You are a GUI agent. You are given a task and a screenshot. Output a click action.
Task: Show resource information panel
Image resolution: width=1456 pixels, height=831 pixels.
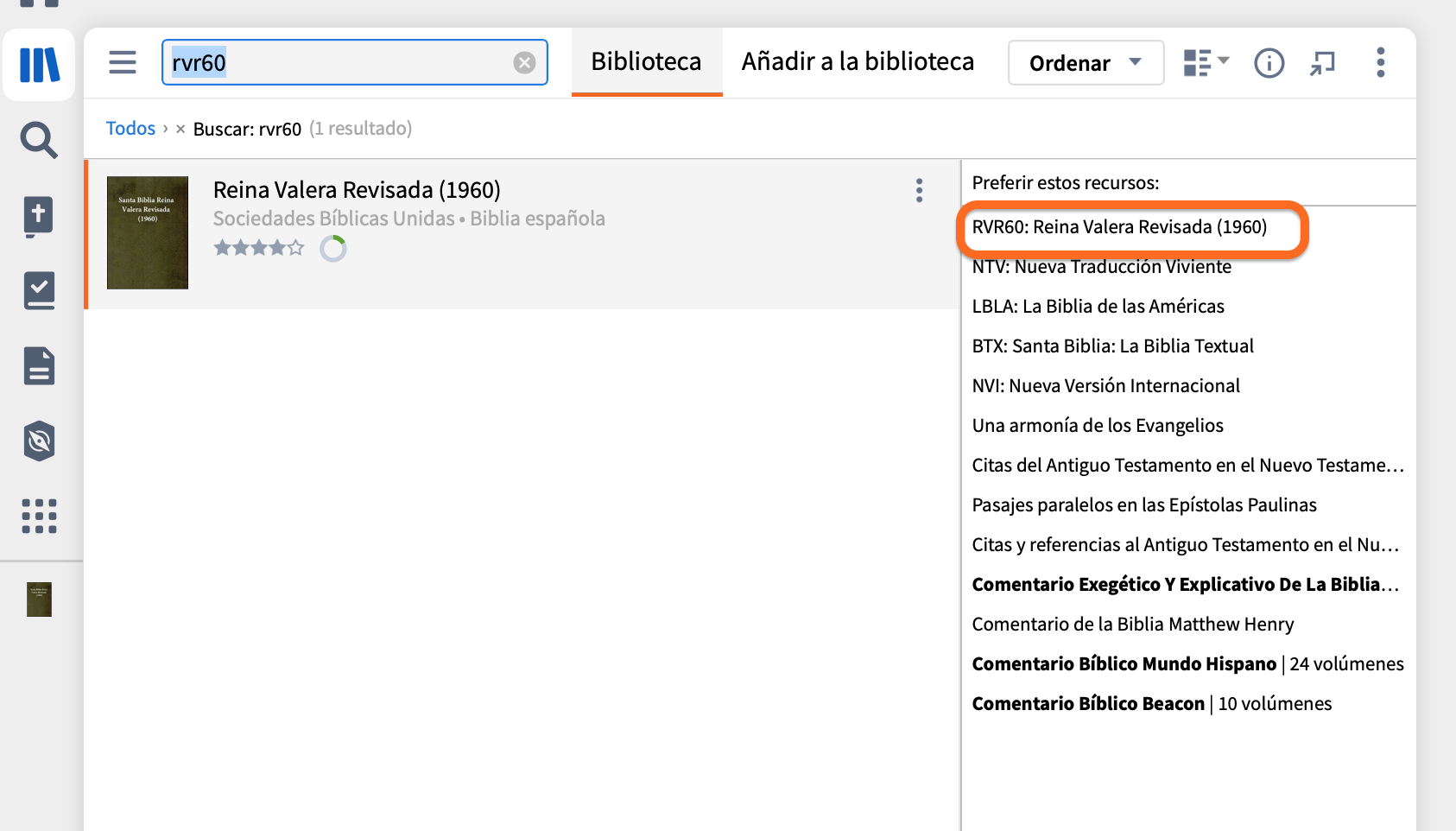tap(1269, 63)
